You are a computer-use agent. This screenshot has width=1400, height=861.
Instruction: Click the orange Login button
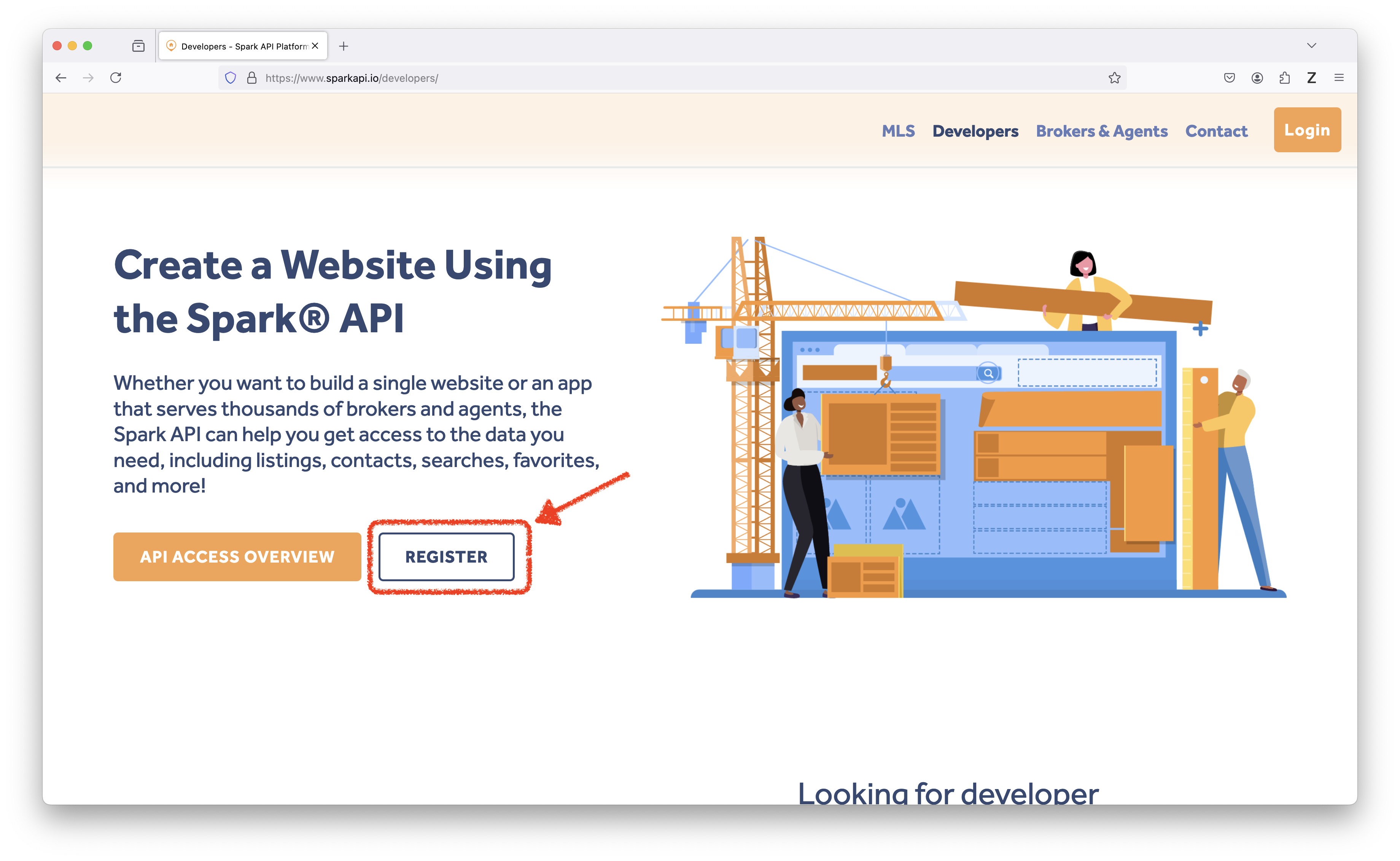pos(1307,130)
